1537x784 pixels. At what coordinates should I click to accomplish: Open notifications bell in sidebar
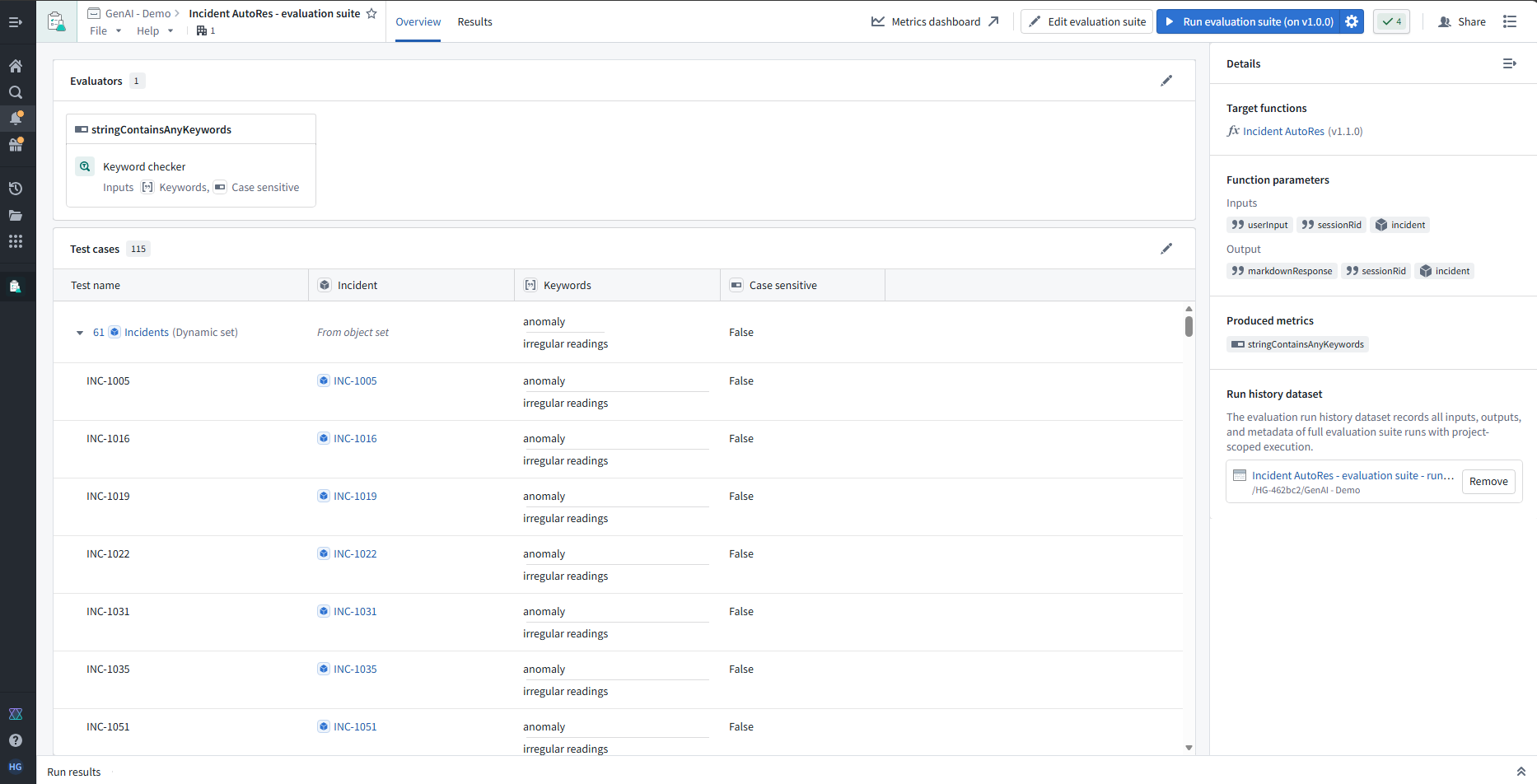[15, 119]
